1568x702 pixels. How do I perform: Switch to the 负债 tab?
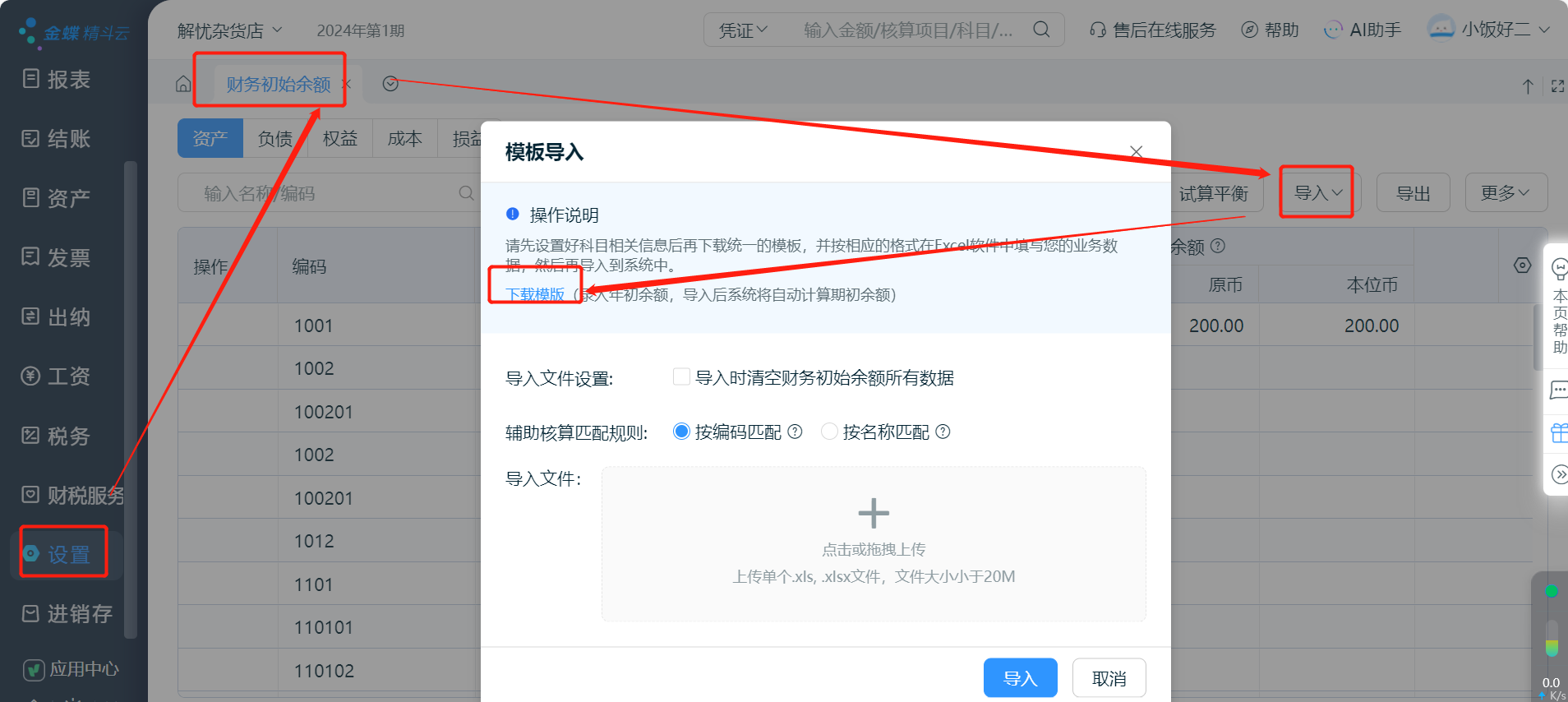[275, 139]
